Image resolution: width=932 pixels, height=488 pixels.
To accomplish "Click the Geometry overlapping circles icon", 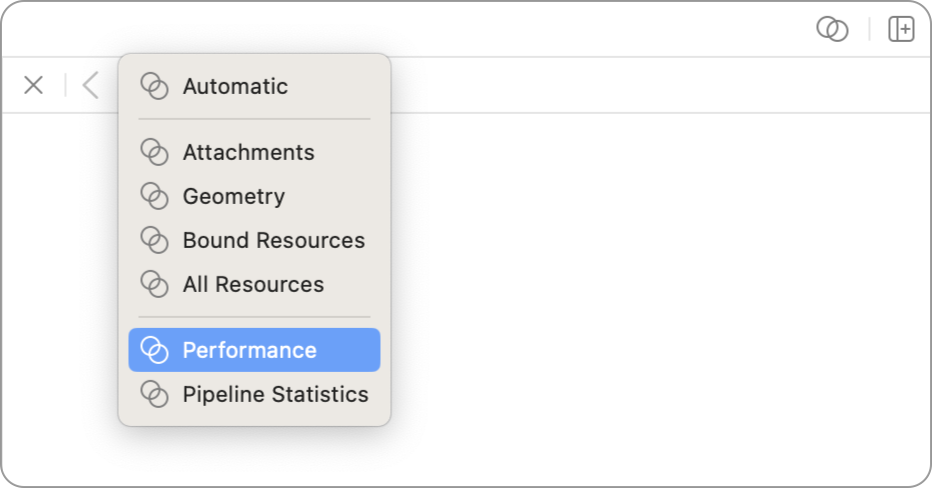I will click(154, 197).
